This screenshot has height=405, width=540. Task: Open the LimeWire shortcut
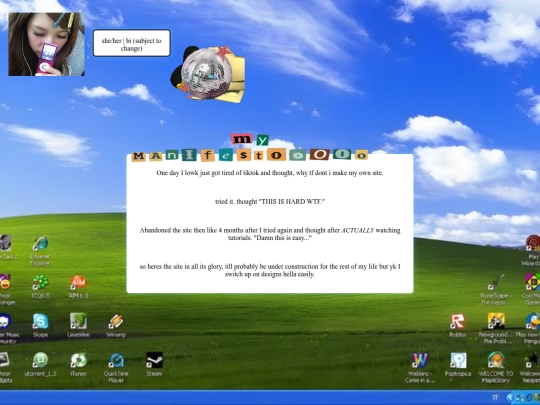78,321
